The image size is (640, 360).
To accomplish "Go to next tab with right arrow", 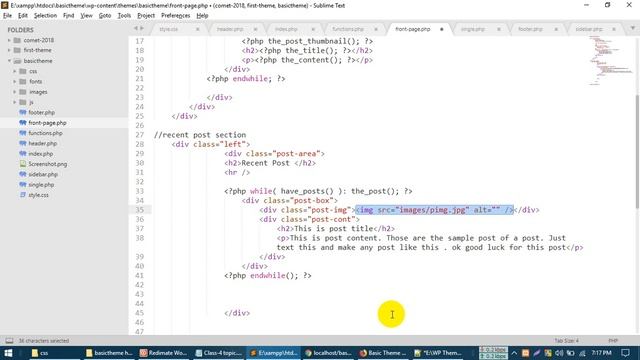I will click(x=142, y=29).
